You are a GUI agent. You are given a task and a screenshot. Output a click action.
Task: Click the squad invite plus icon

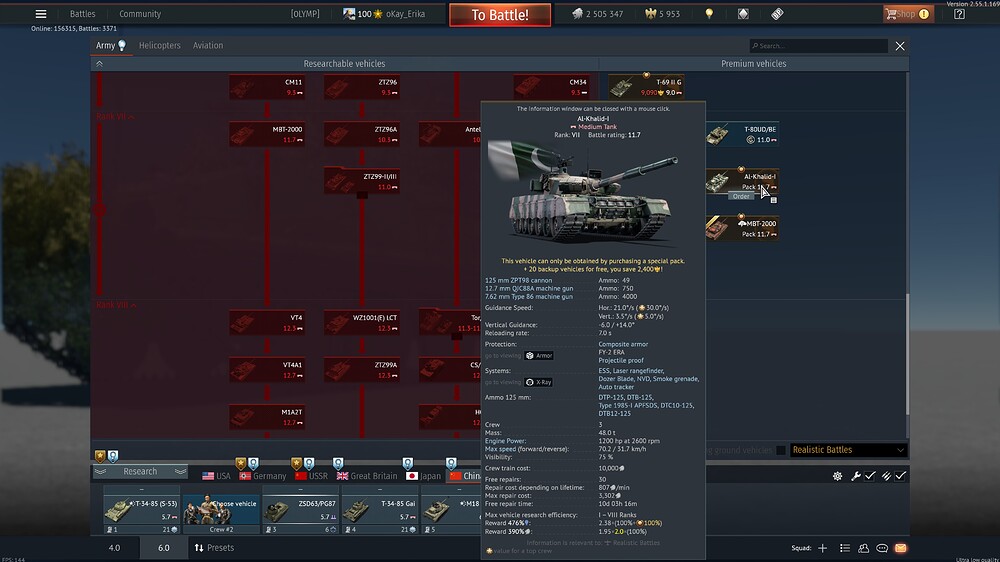pyautogui.click(x=823, y=548)
